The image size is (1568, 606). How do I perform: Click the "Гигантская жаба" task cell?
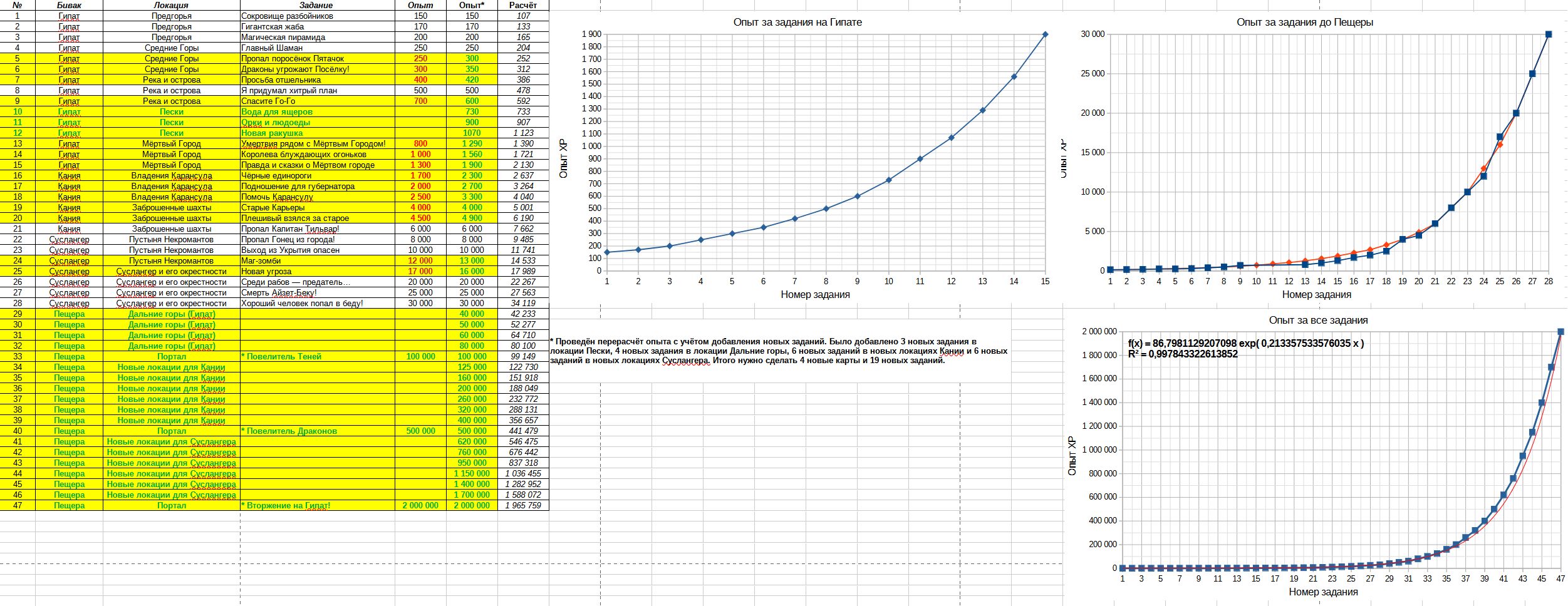pyautogui.click(x=273, y=26)
